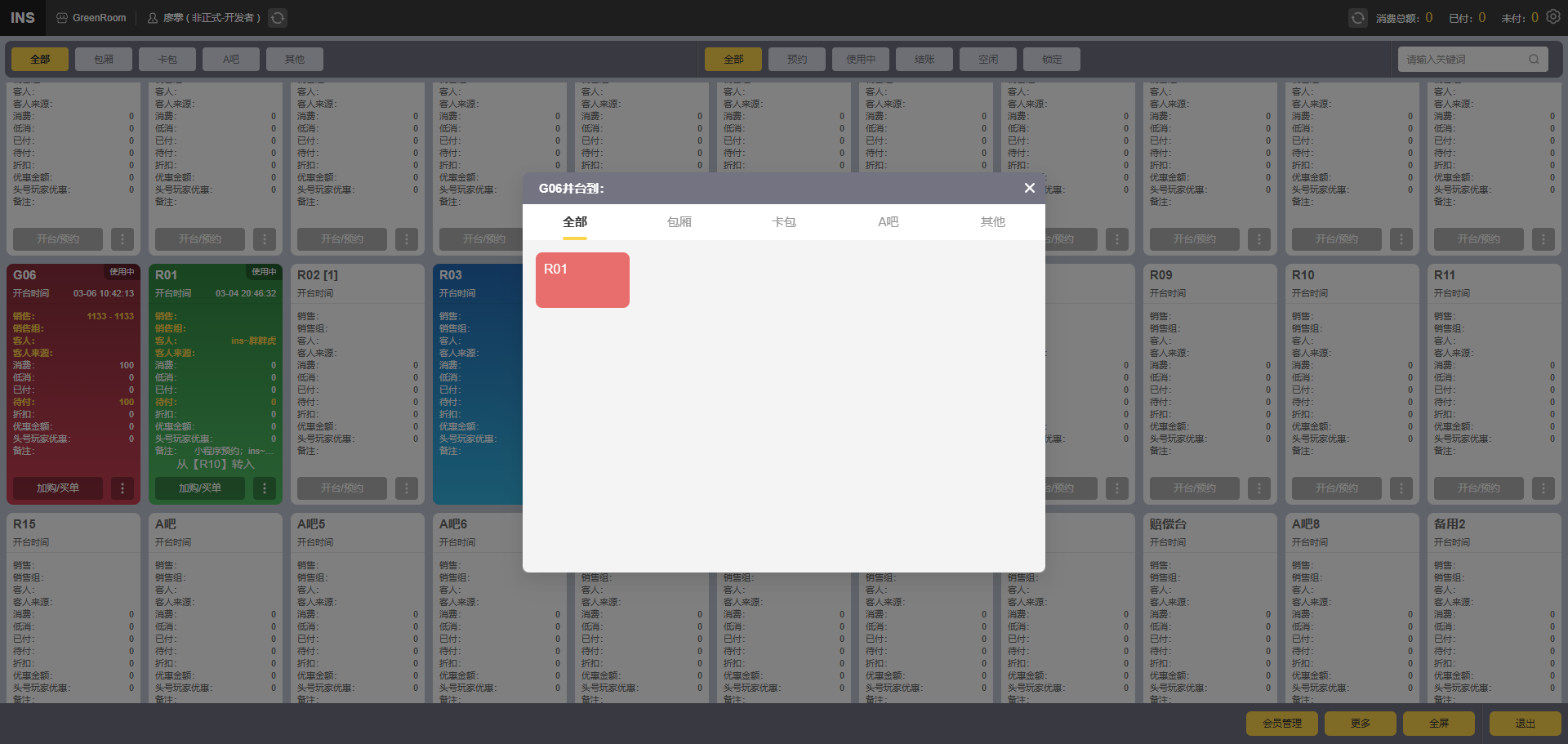Close the G06 merge dialog

coord(1030,188)
